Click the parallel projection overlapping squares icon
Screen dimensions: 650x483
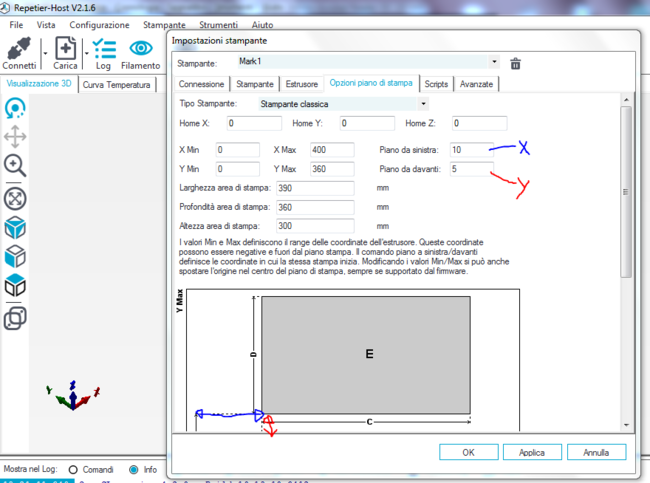15,318
